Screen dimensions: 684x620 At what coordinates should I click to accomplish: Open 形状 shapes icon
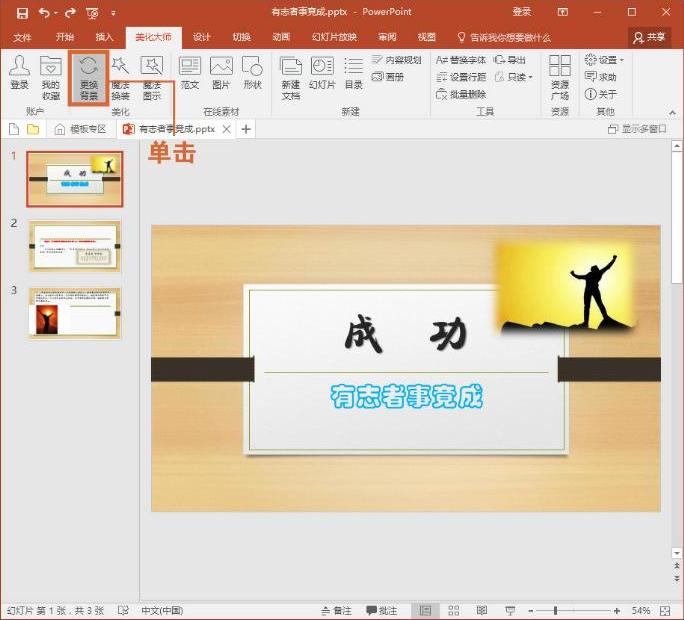coord(252,73)
